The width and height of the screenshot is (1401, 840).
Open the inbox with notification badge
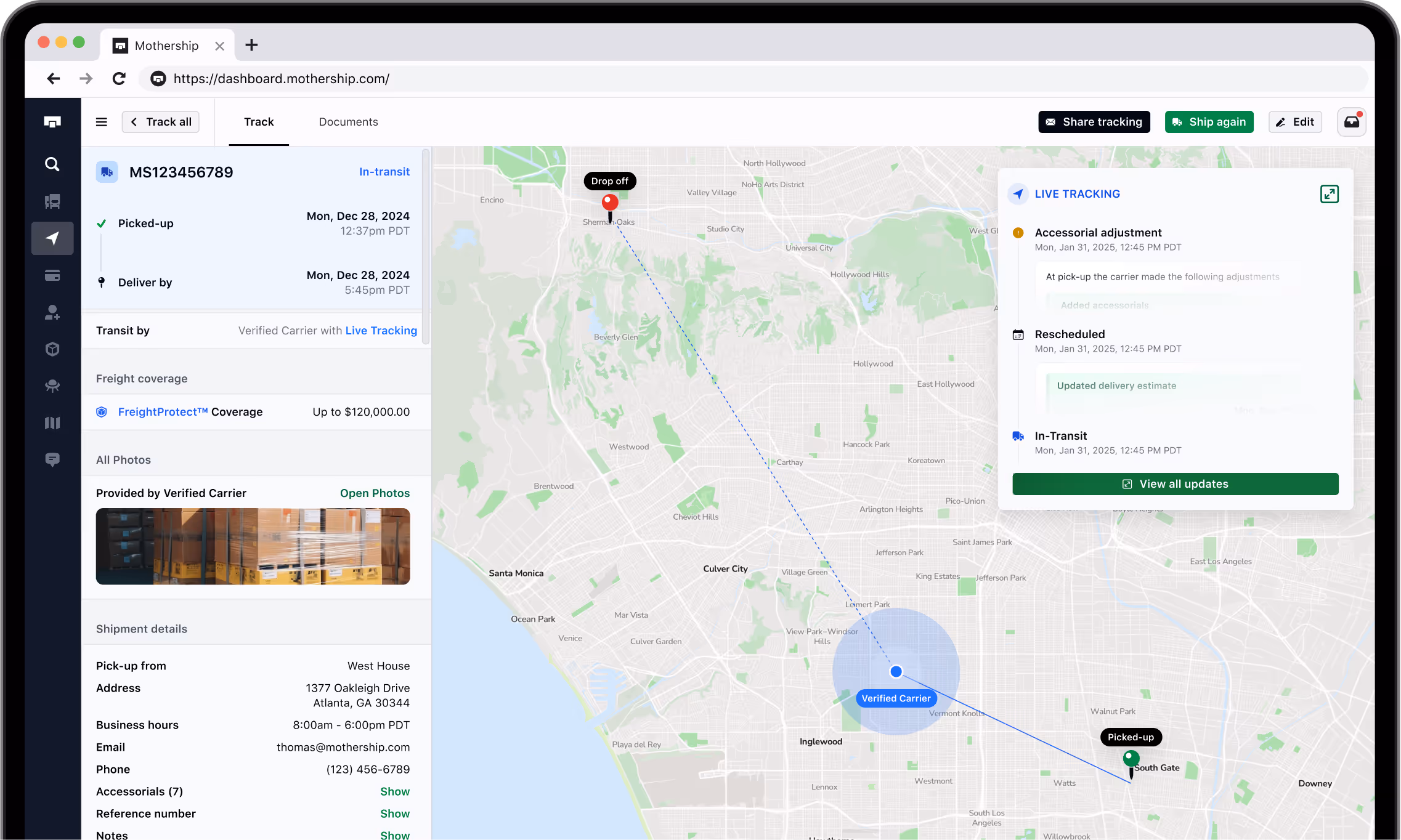click(x=1351, y=121)
